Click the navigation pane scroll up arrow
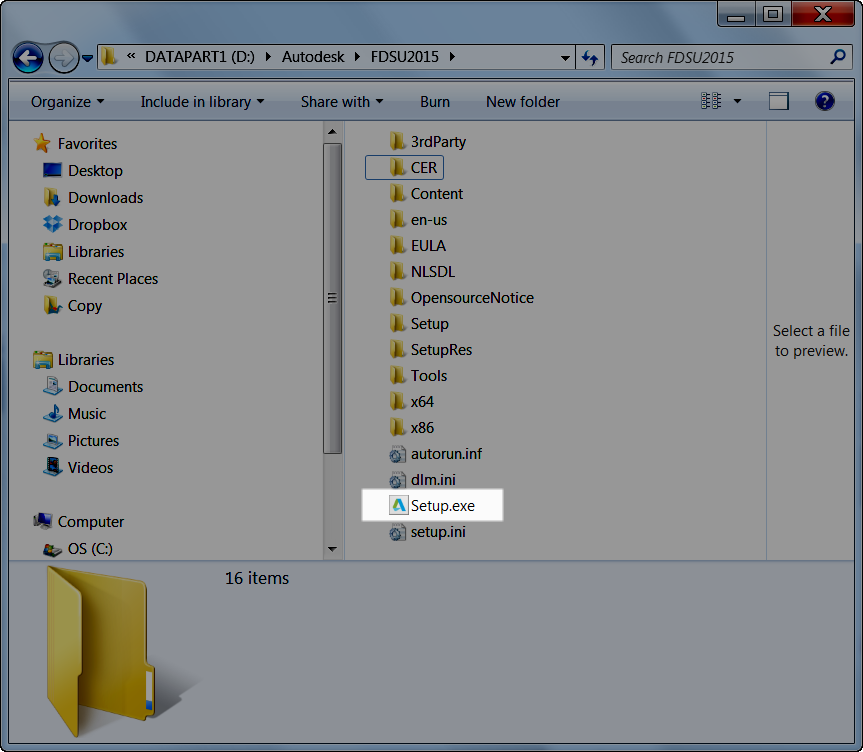The width and height of the screenshot is (863, 752). click(332, 132)
